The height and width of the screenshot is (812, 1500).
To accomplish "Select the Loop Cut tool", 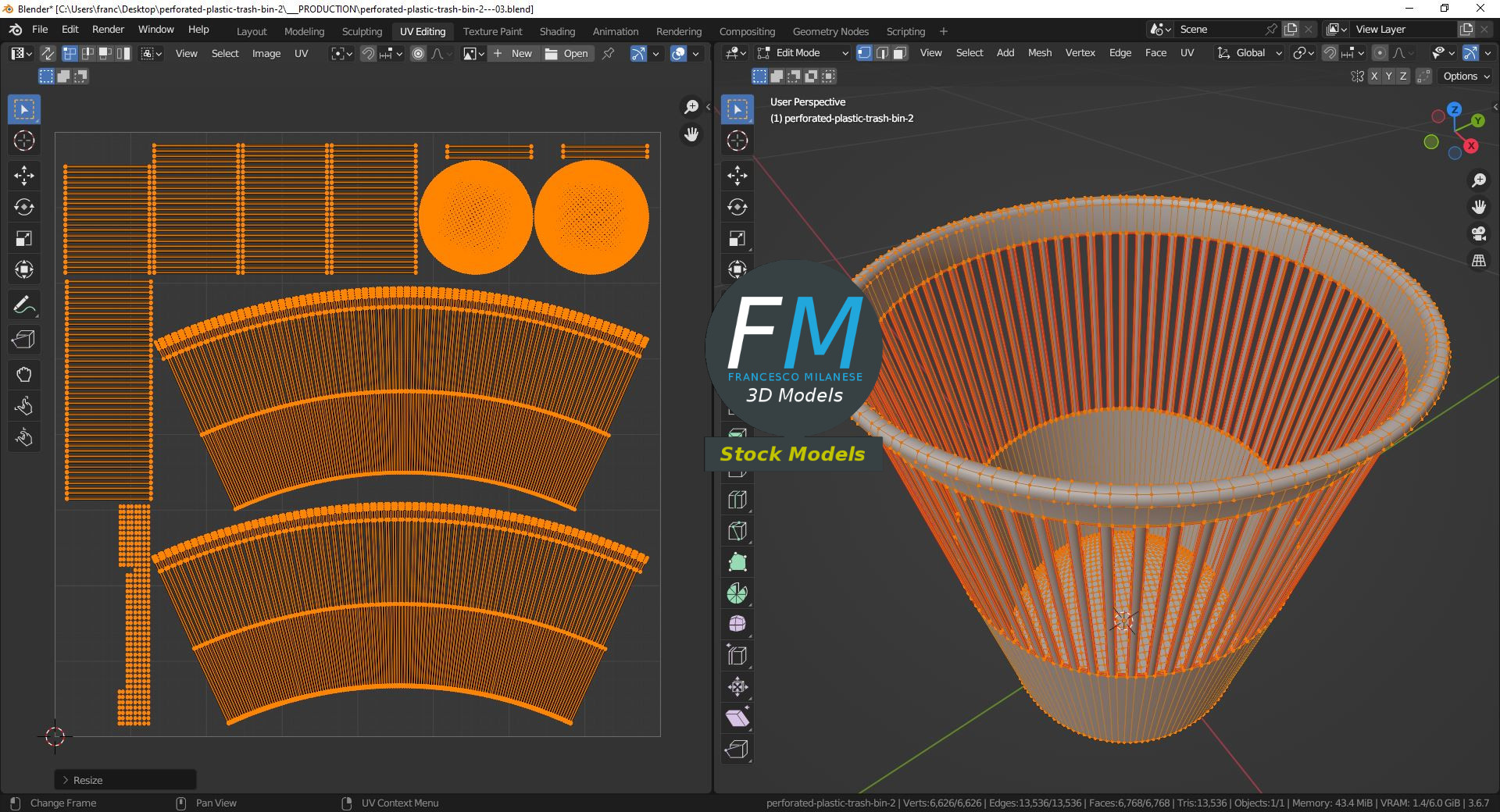I will pos(737,500).
